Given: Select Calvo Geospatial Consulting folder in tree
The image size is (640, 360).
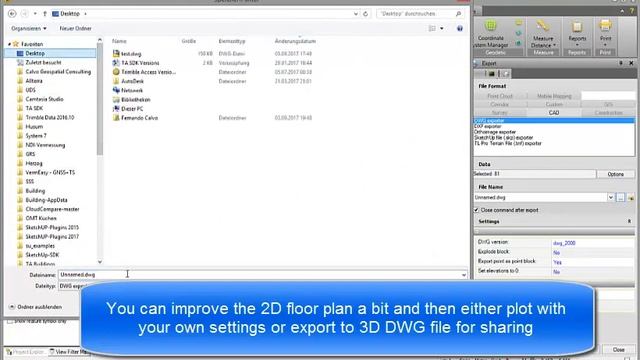Looking at the screenshot, I should [x=58, y=72].
